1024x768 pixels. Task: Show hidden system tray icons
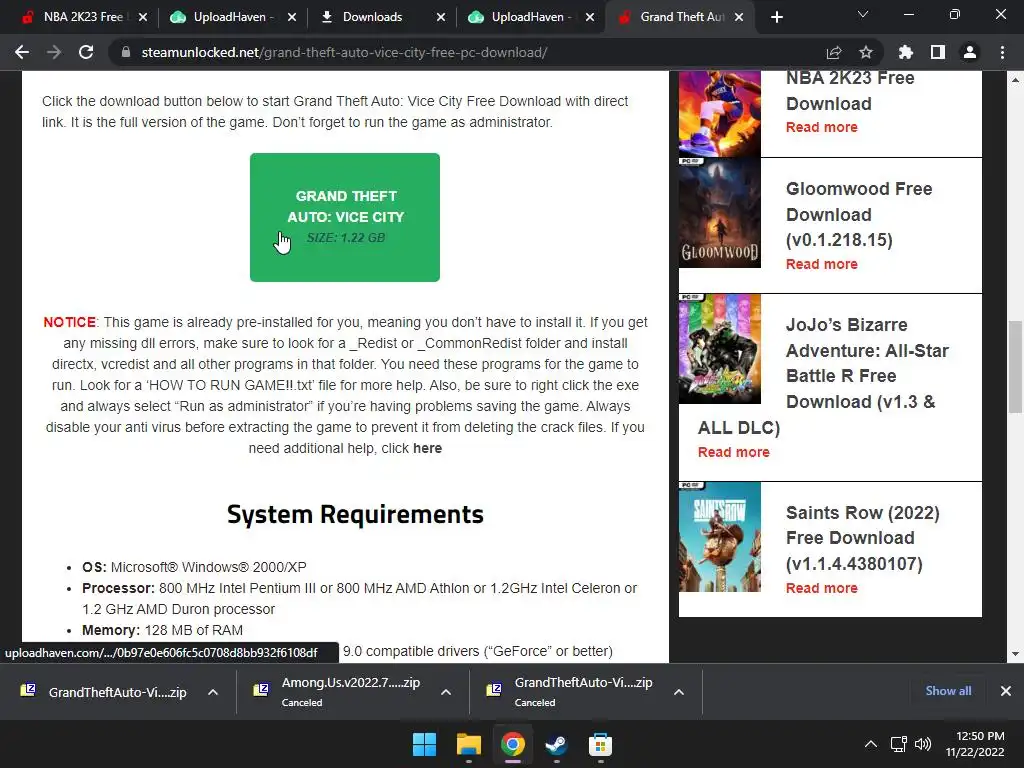pos(871,744)
